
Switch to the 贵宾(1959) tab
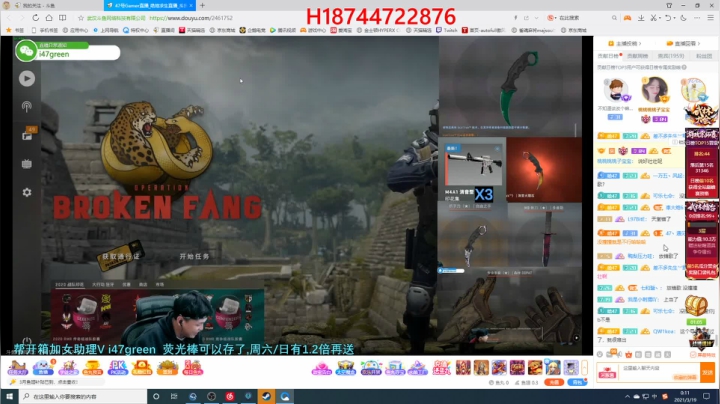tap(671, 56)
